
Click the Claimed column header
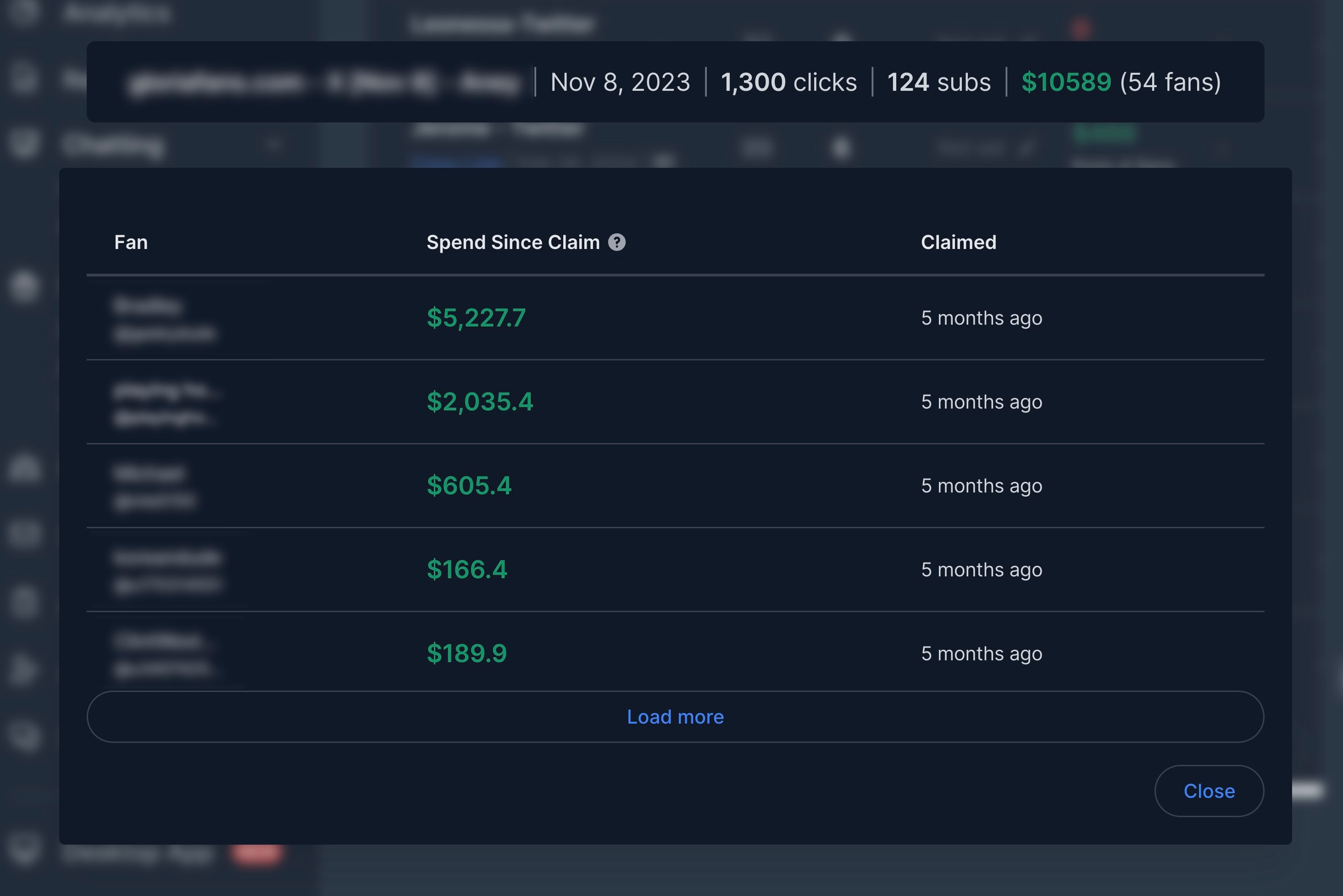tap(958, 242)
